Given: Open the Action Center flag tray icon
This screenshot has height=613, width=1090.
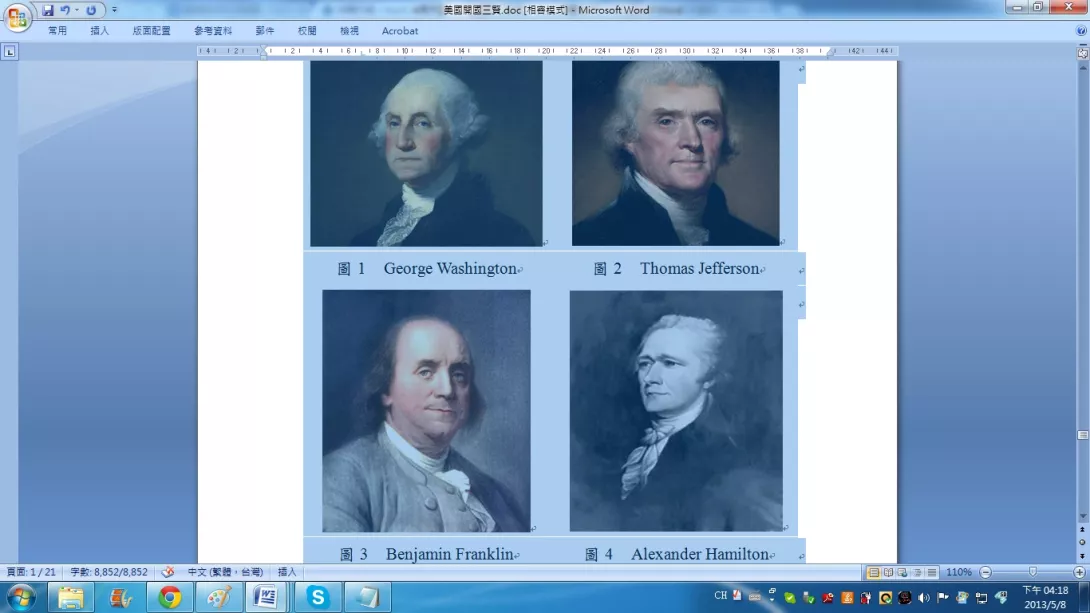Looking at the screenshot, I should pyautogui.click(x=943, y=597).
